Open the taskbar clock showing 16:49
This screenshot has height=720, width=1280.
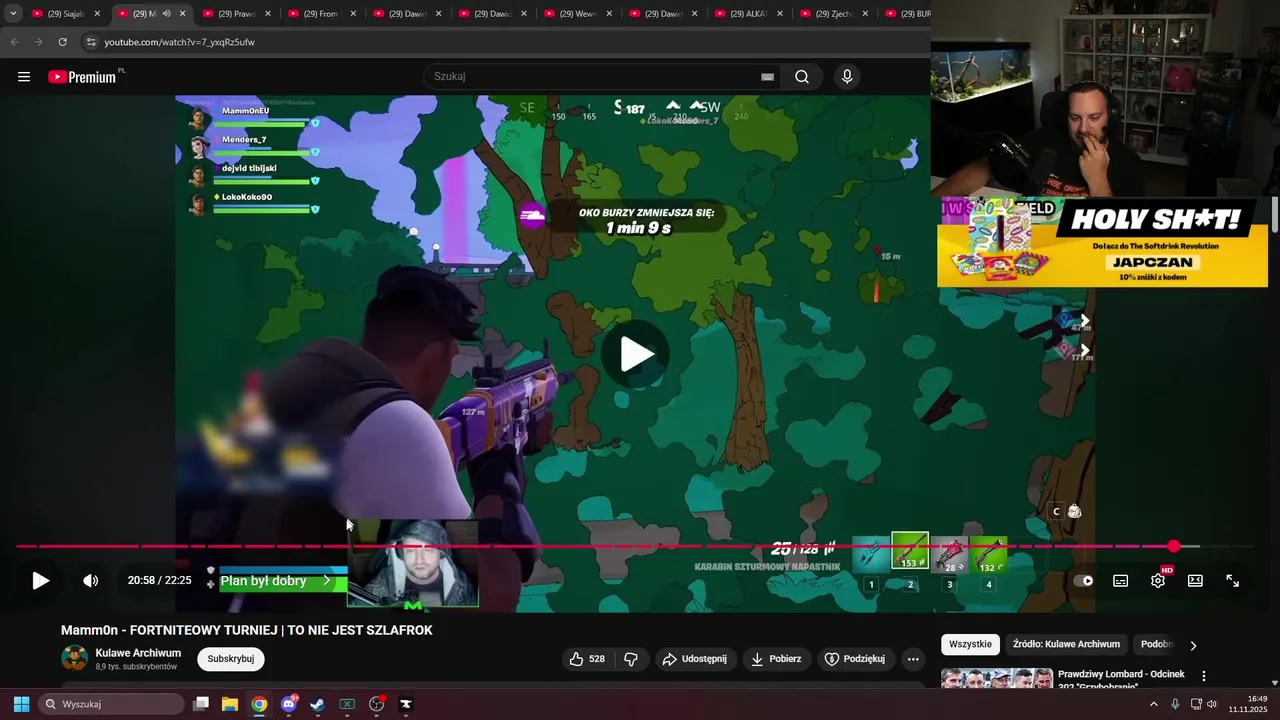[x=1248, y=704]
